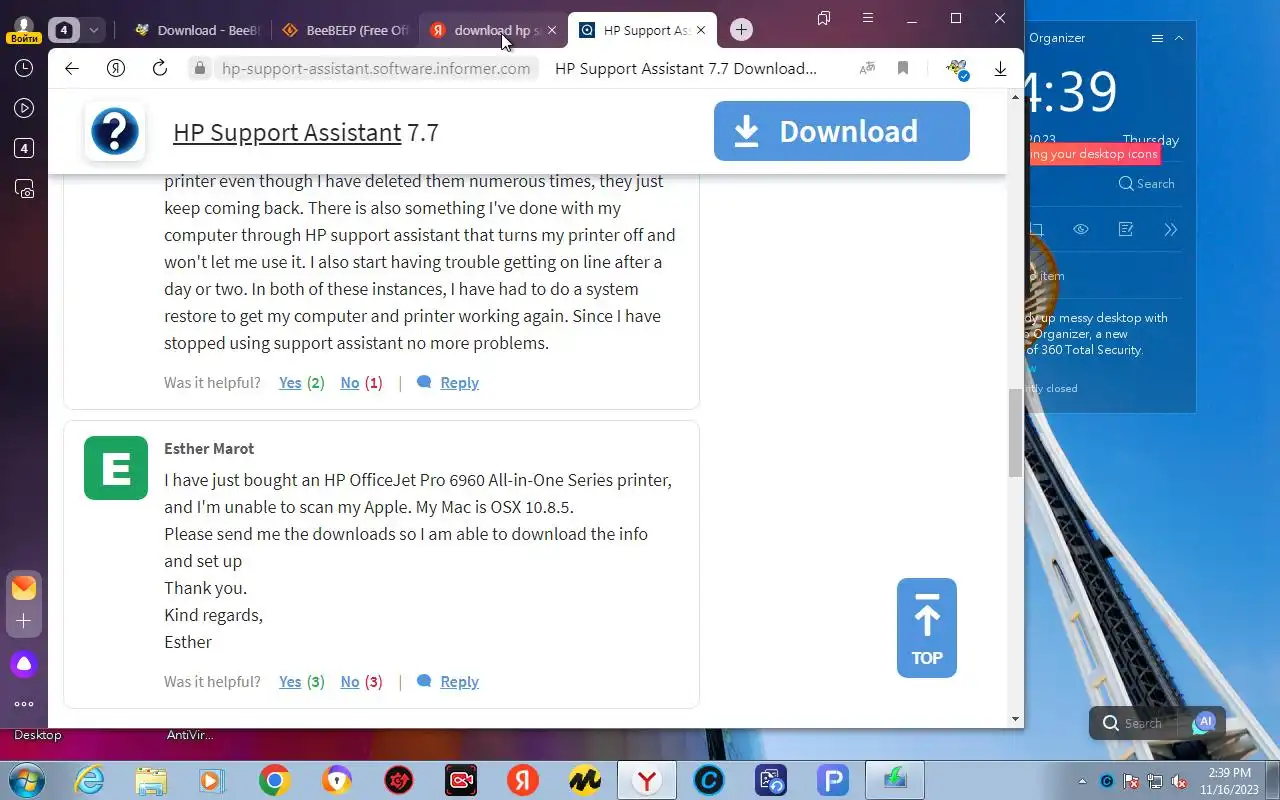This screenshot has height=800, width=1280.
Task: Close the HP Support Assistant tab
Action: pyautogui.click(x=701, y=30)
